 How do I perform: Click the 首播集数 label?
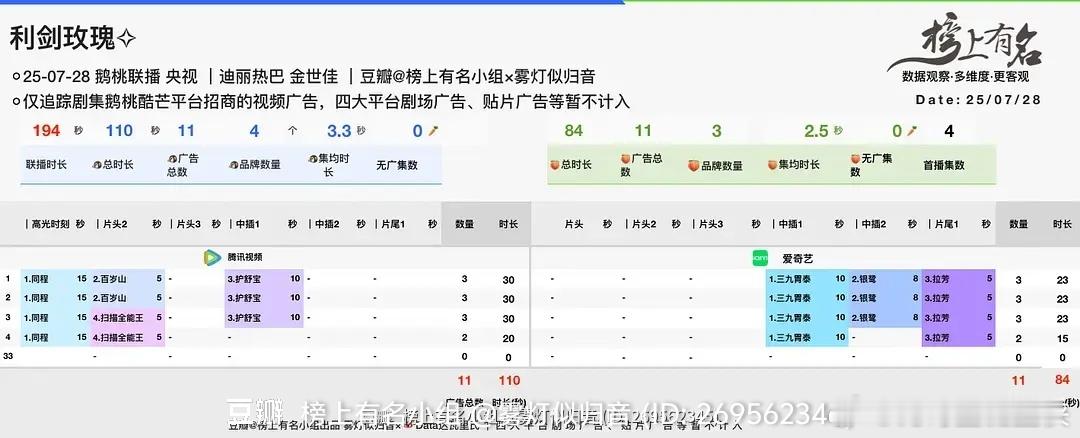[944, 165]
